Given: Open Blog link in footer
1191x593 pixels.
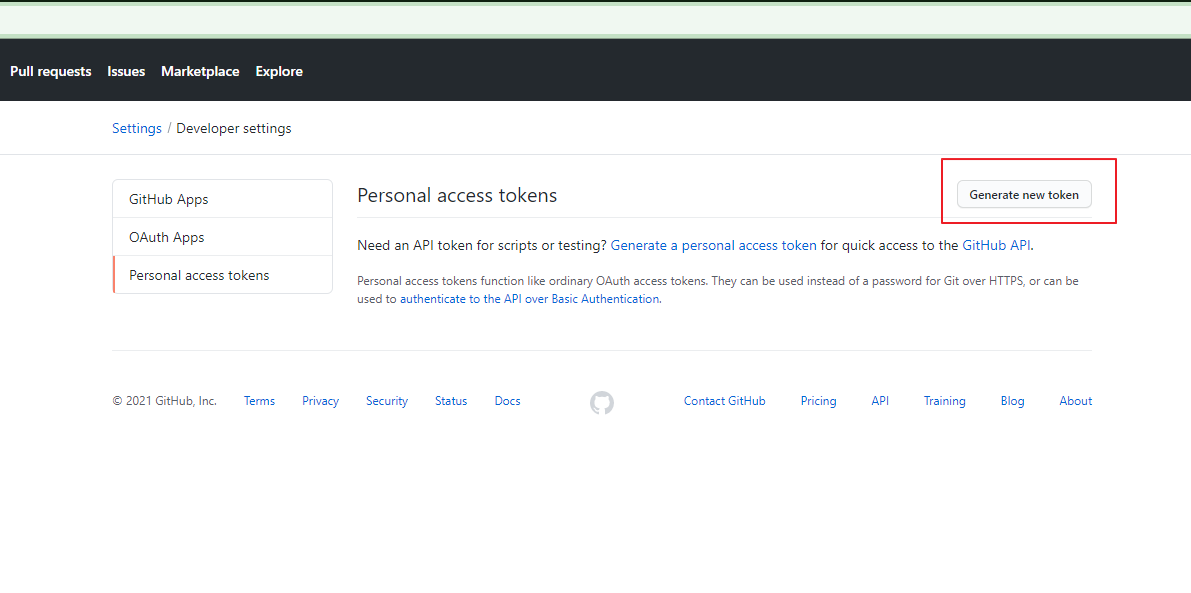Looking at the screenshot, I should tap(1013, 401).
